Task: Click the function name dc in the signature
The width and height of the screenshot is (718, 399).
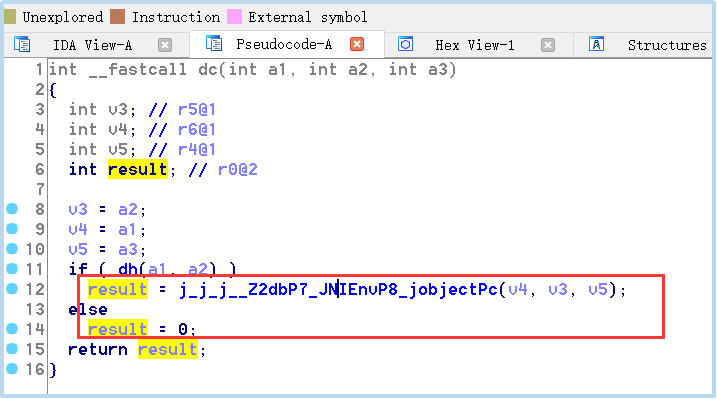Action: [208, 70]
